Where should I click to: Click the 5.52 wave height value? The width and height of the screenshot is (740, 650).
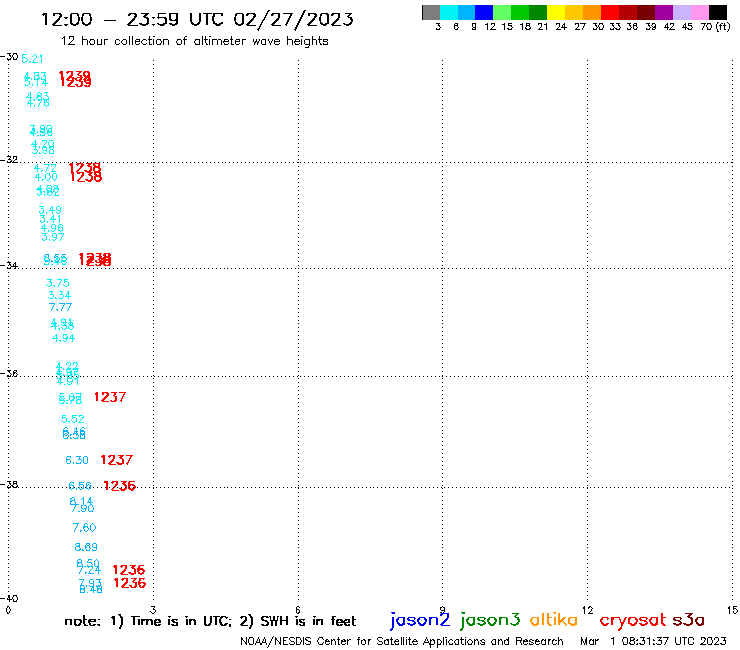(x=73, y=419)
